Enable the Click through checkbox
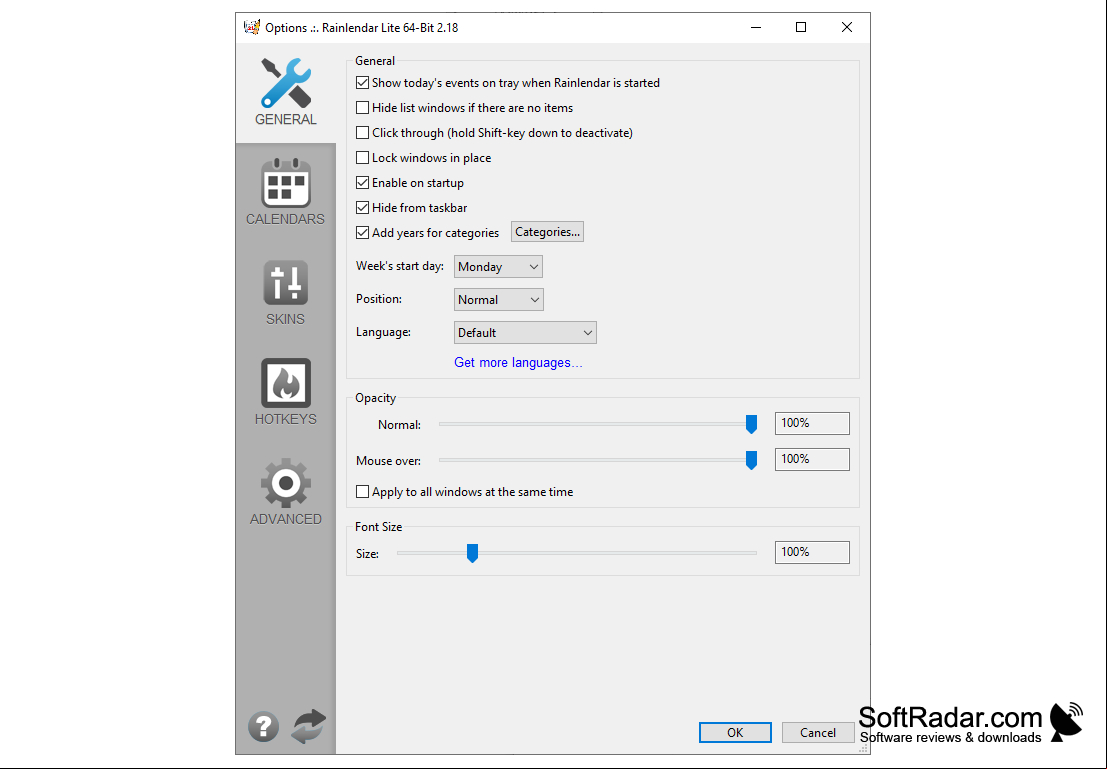The width and height of the screenshot is (1107, 769). 362,132
